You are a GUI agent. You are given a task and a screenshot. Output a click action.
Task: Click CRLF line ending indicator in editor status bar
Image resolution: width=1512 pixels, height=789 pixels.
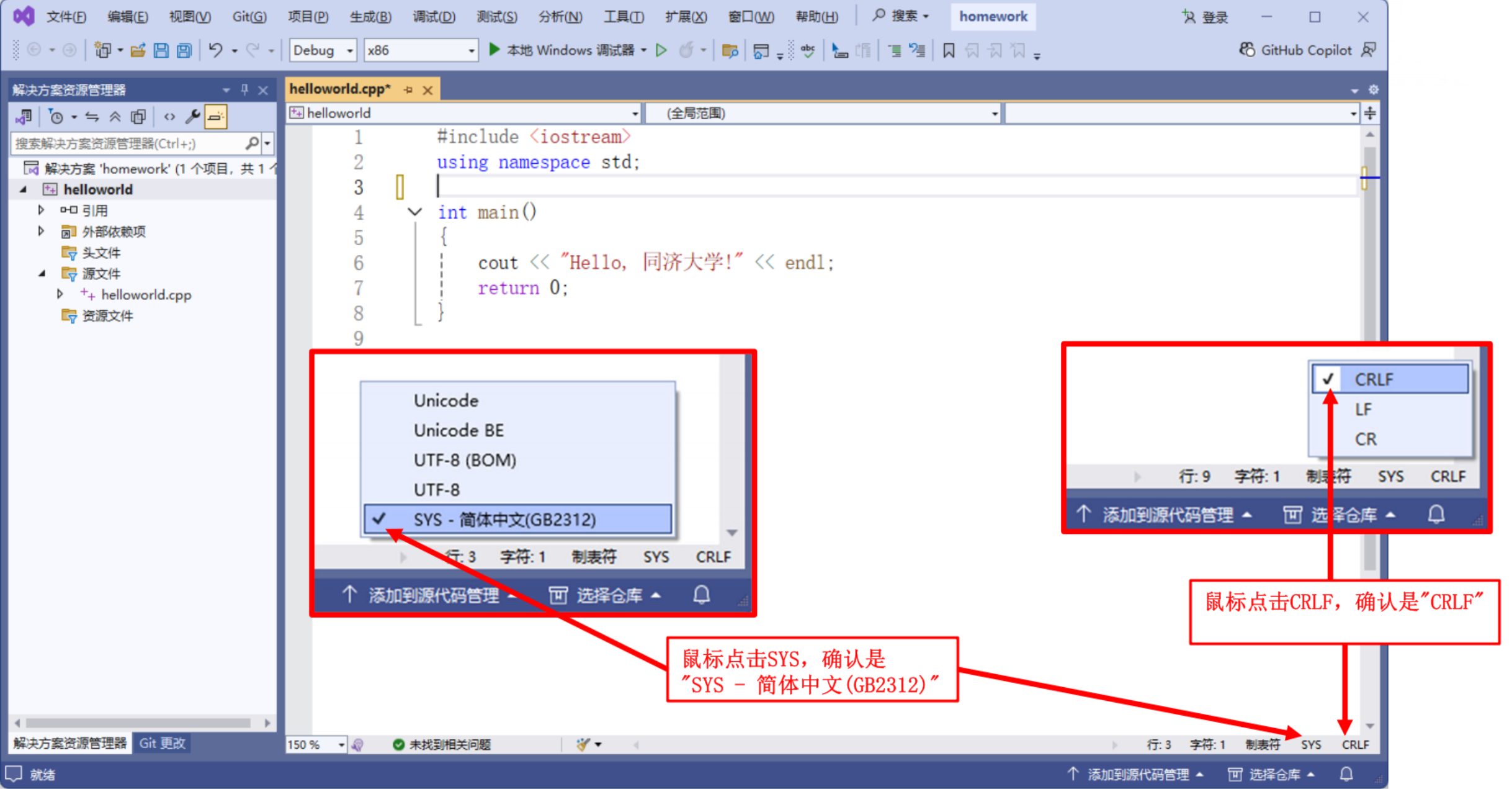click(1355, 744)
